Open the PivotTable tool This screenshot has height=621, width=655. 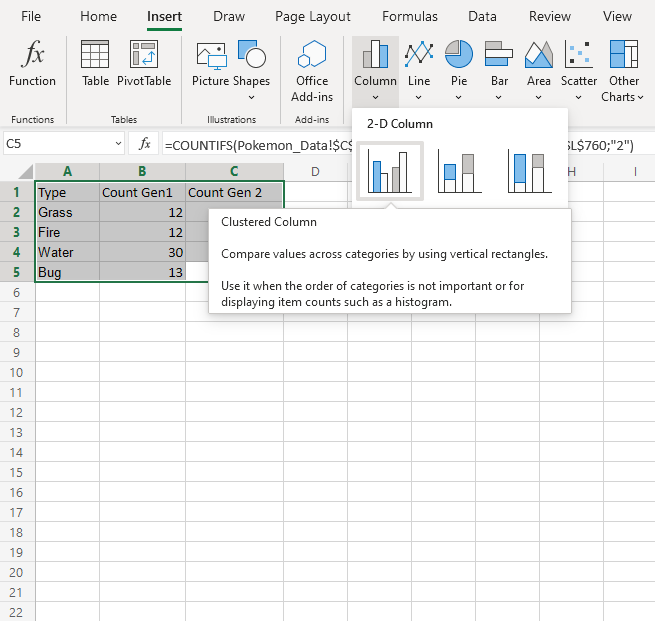click(144, 64)
